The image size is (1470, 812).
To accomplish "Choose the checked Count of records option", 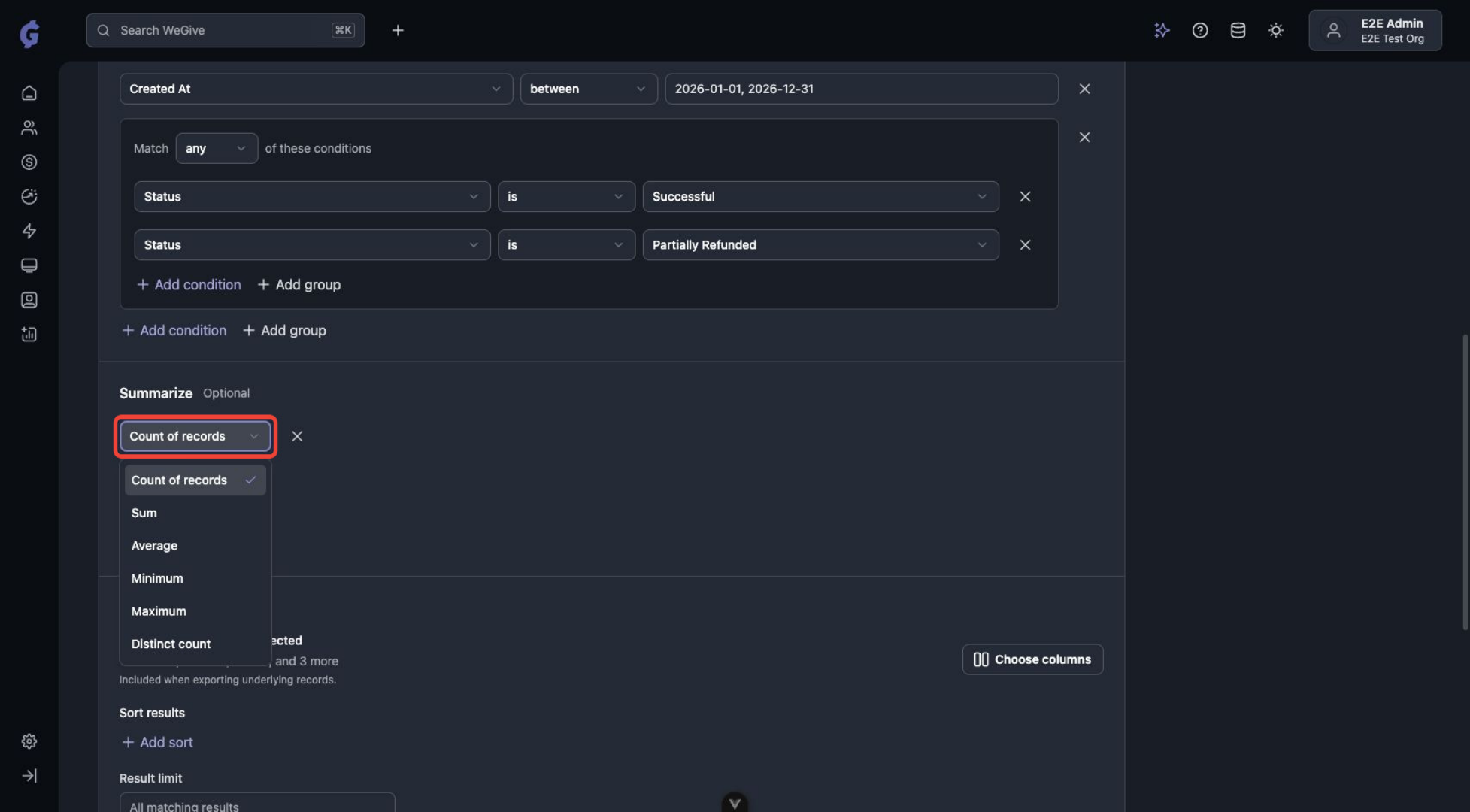I will point(195,480).
